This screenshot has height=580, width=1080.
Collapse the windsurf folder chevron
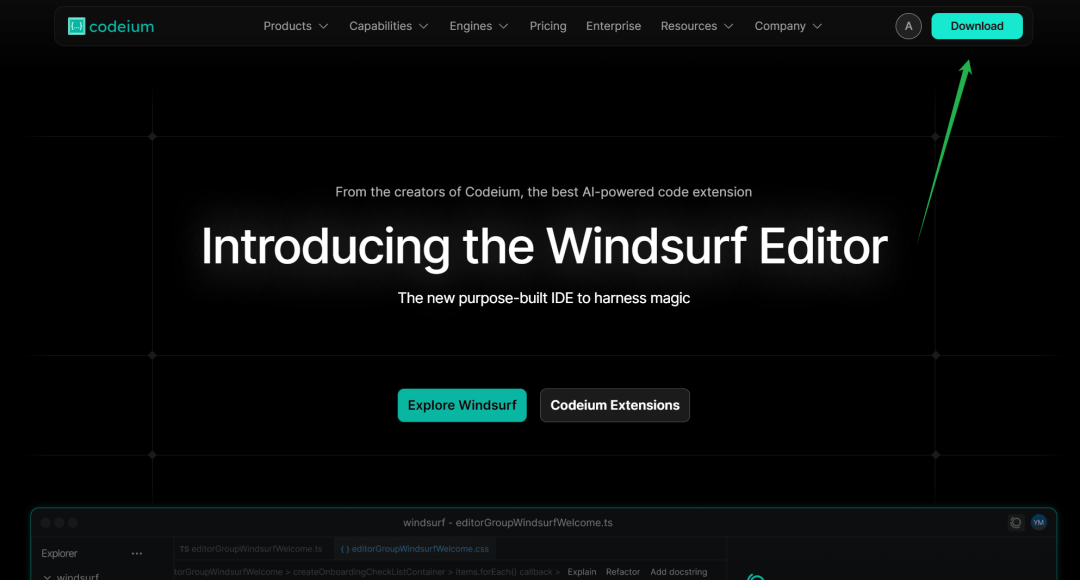click(47, 577)
